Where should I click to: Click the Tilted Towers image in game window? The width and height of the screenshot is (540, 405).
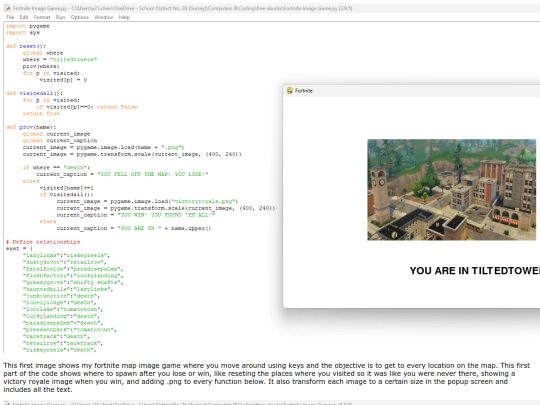[451, 190]
